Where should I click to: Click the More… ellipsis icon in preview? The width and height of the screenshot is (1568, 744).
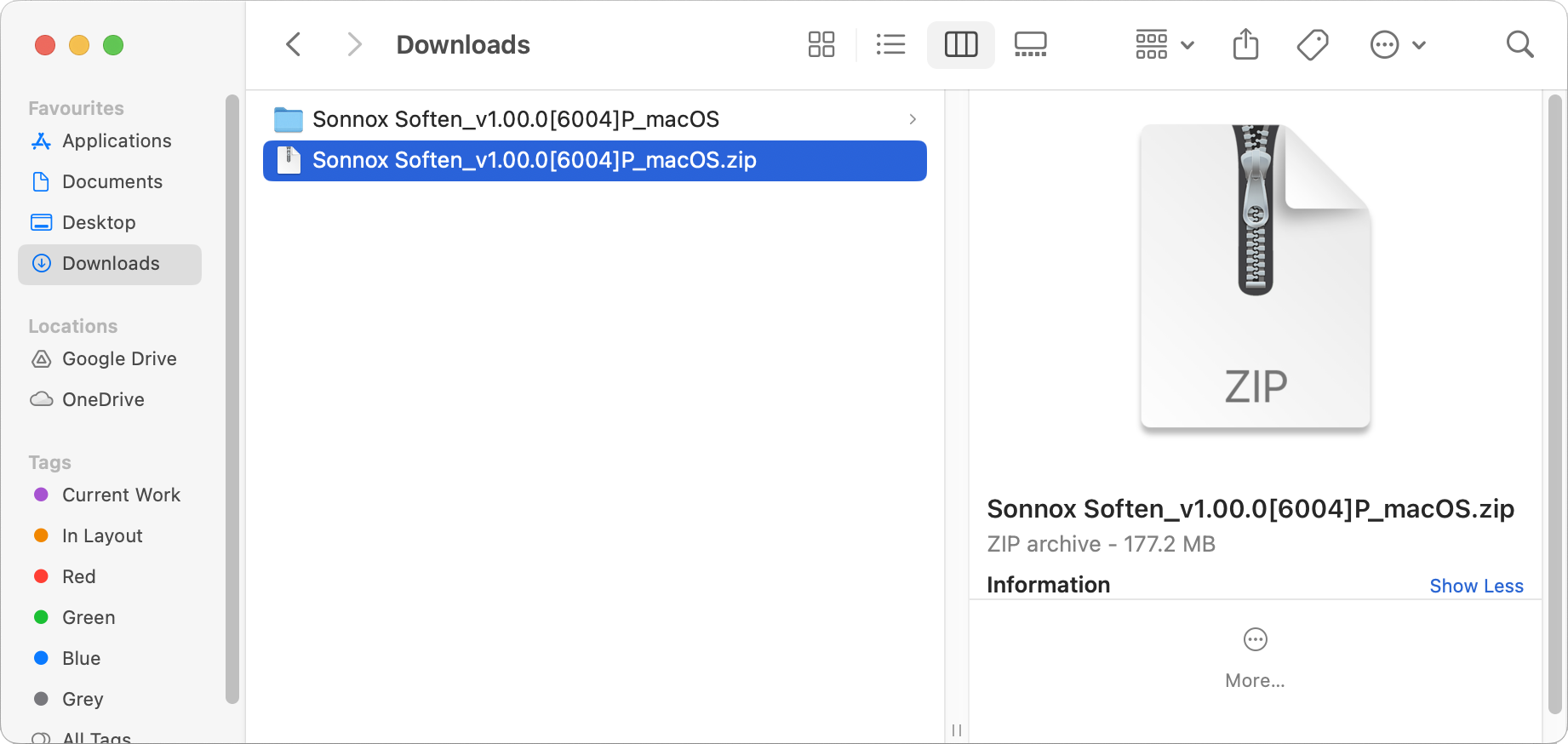click(1256, 639)
